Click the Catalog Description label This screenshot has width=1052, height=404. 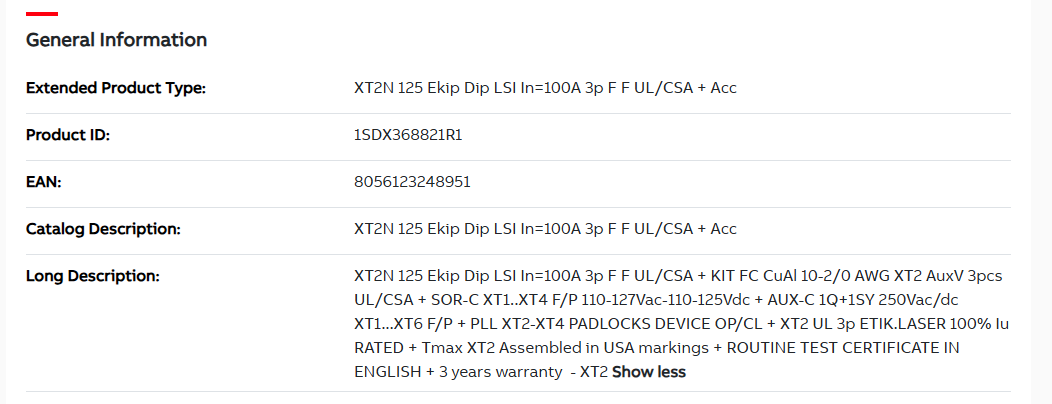coord(103,229)
